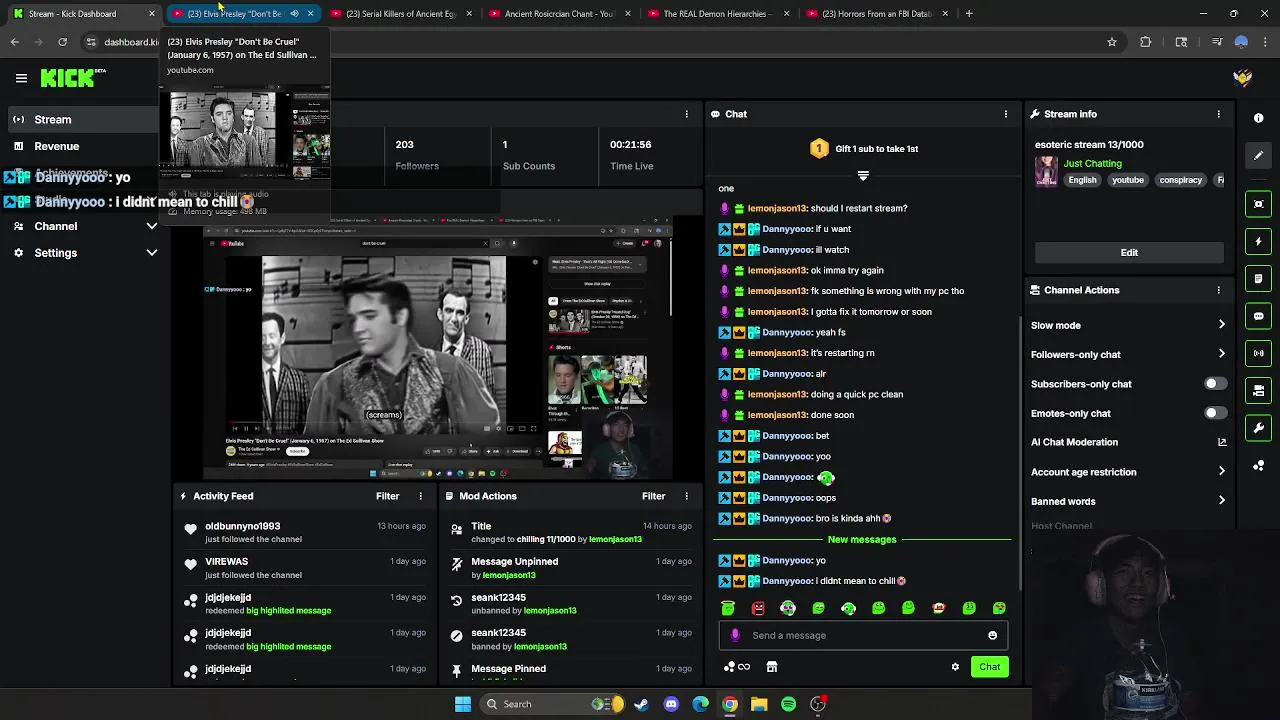
Task: Click the conspiracy tag
Action: pos(1180,180)
